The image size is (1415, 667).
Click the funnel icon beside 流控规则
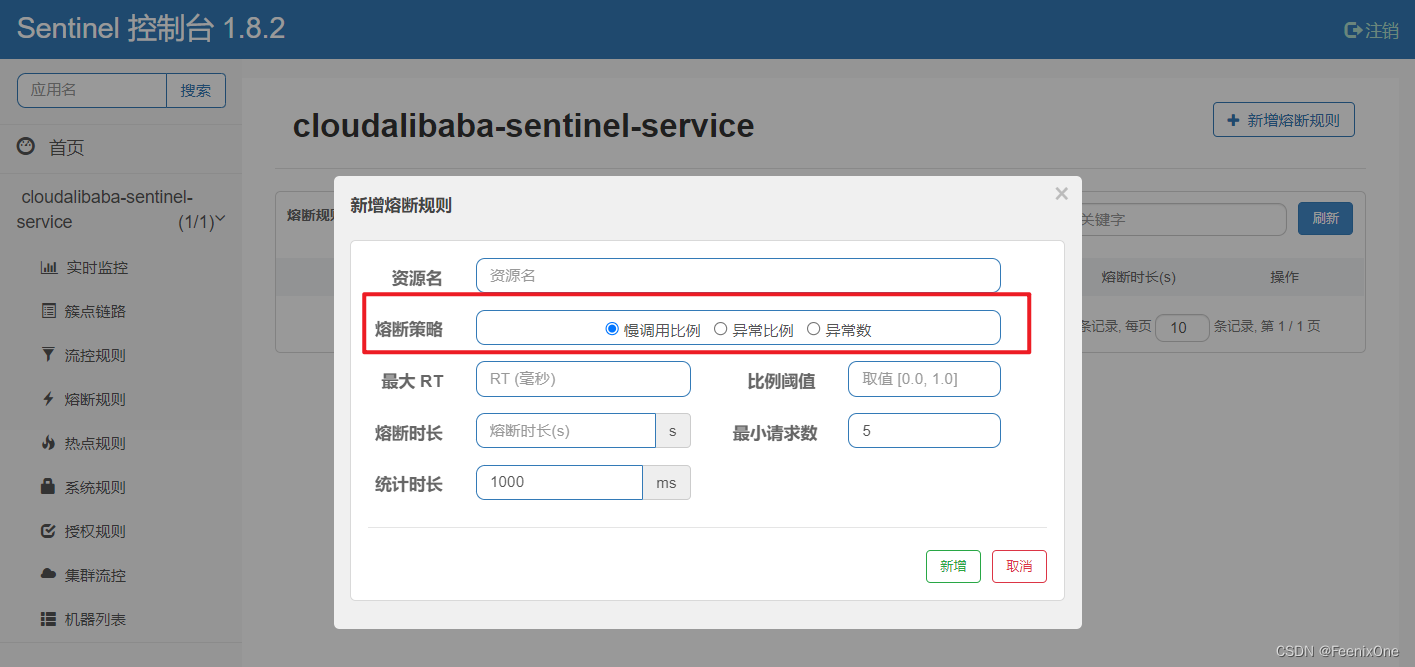point(48,355)
